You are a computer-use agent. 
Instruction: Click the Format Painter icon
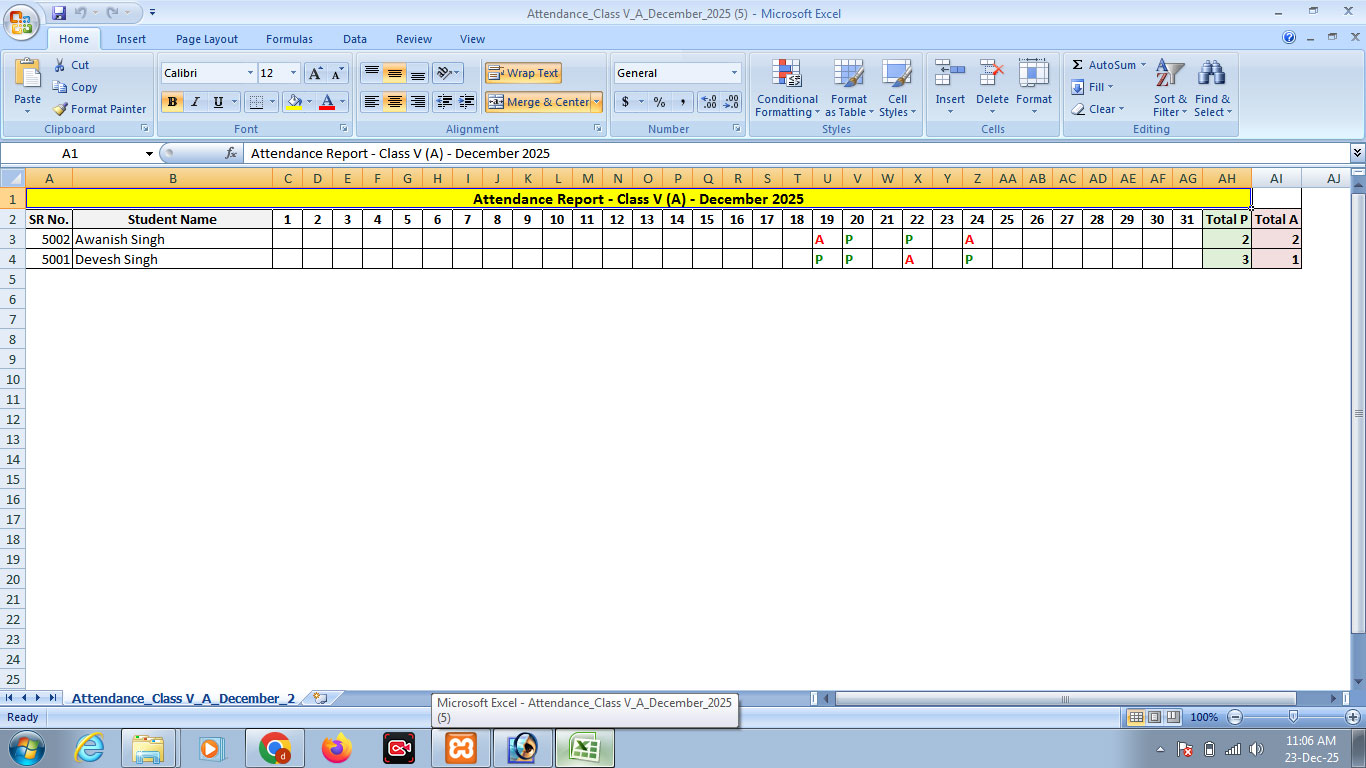(x=61, y=109)
